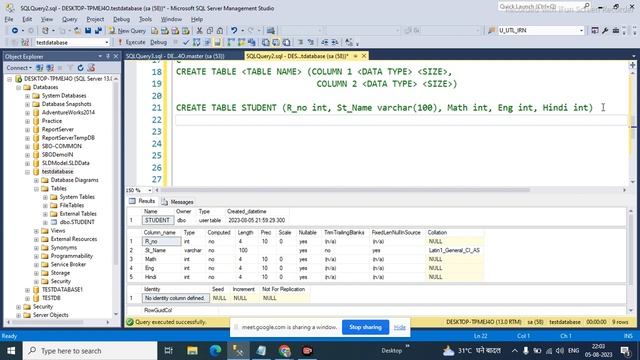Click the New Query button
640x360 pixels.
[127, 31]
